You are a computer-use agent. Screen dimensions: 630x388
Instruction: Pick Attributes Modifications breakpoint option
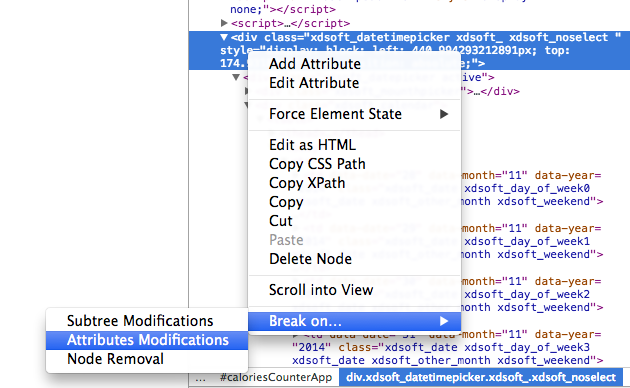click(x=147, y=340)
